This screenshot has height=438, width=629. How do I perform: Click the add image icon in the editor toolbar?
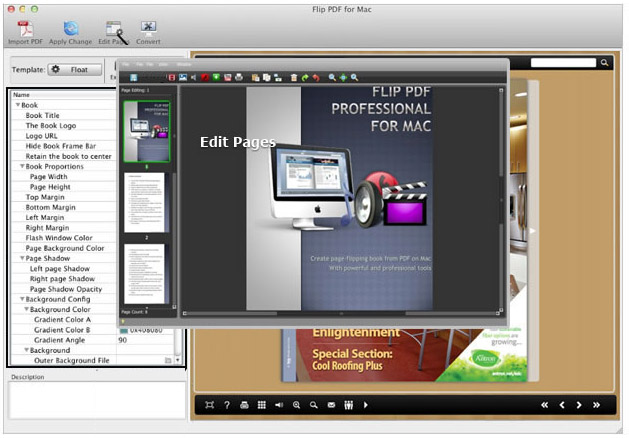point(183,77)
